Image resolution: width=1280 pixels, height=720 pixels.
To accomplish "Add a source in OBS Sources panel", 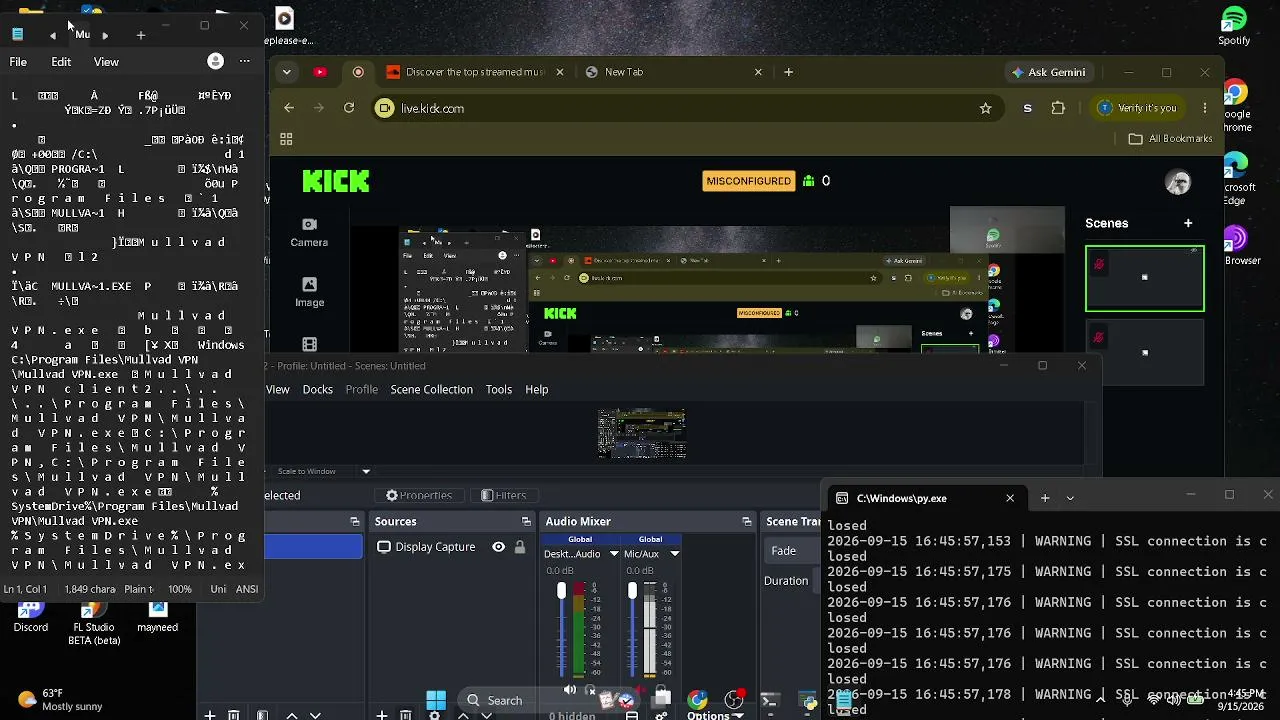I will coord(381,715).
